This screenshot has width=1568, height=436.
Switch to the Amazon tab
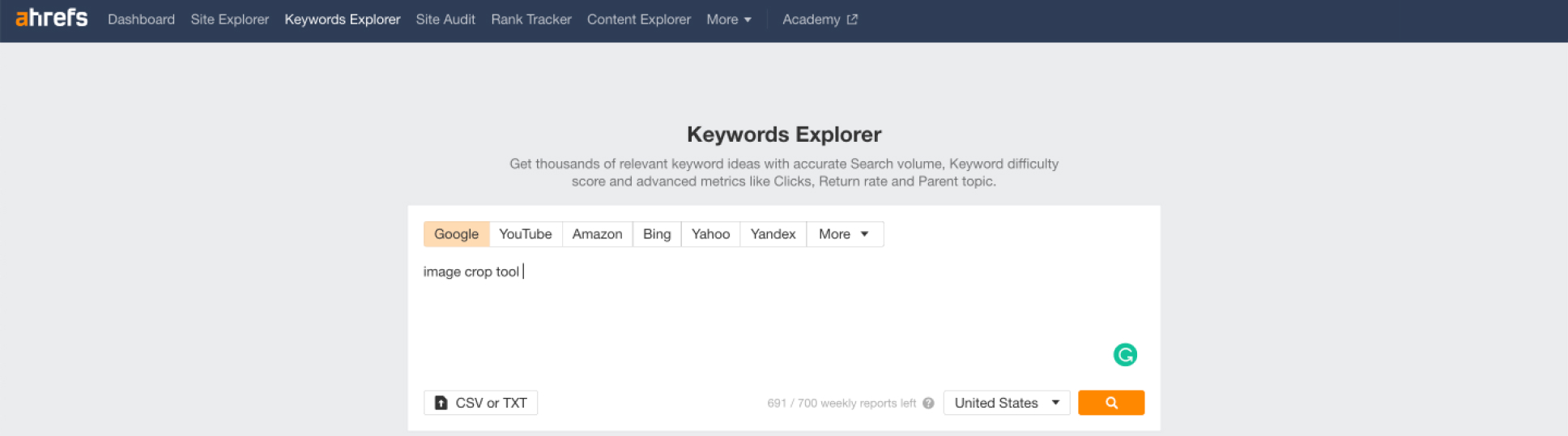[597, 234]
